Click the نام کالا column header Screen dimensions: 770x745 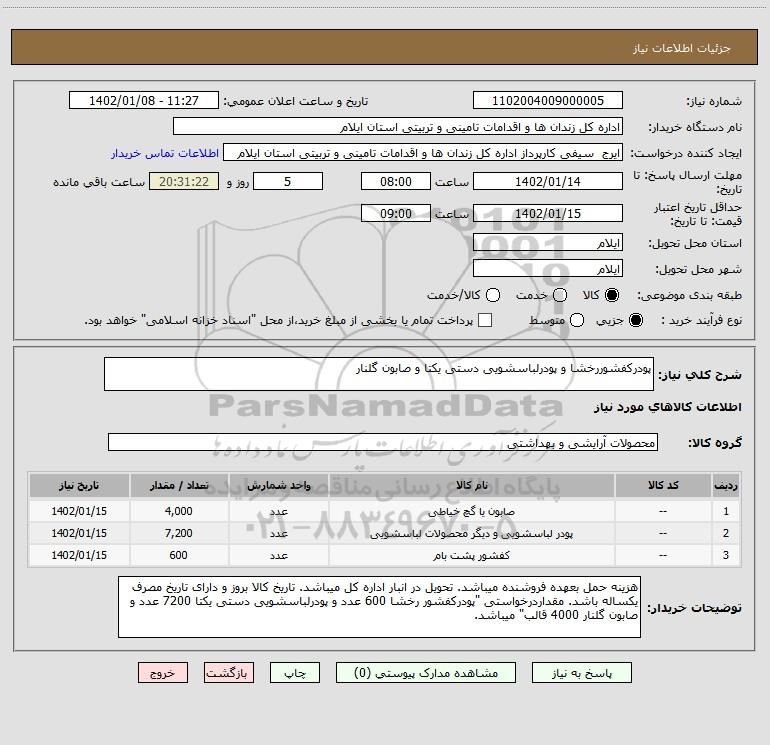pyautogui.click(x=471, y=485)
